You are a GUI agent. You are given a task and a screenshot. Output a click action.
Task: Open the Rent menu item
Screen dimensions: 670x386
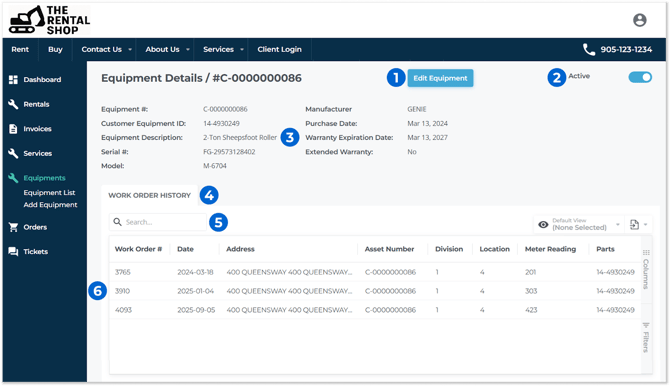(x=20, y=50)
